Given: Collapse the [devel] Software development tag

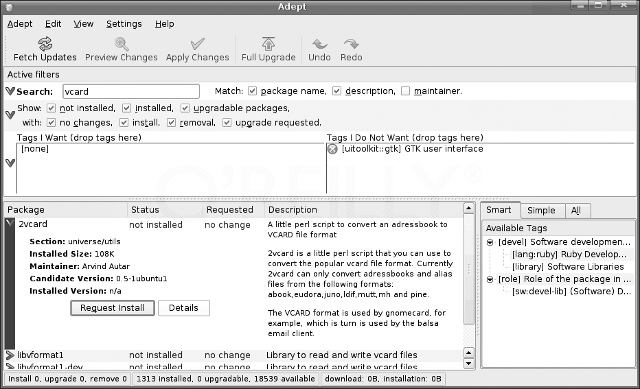Looking at the screenshot, I should [490, 242].
